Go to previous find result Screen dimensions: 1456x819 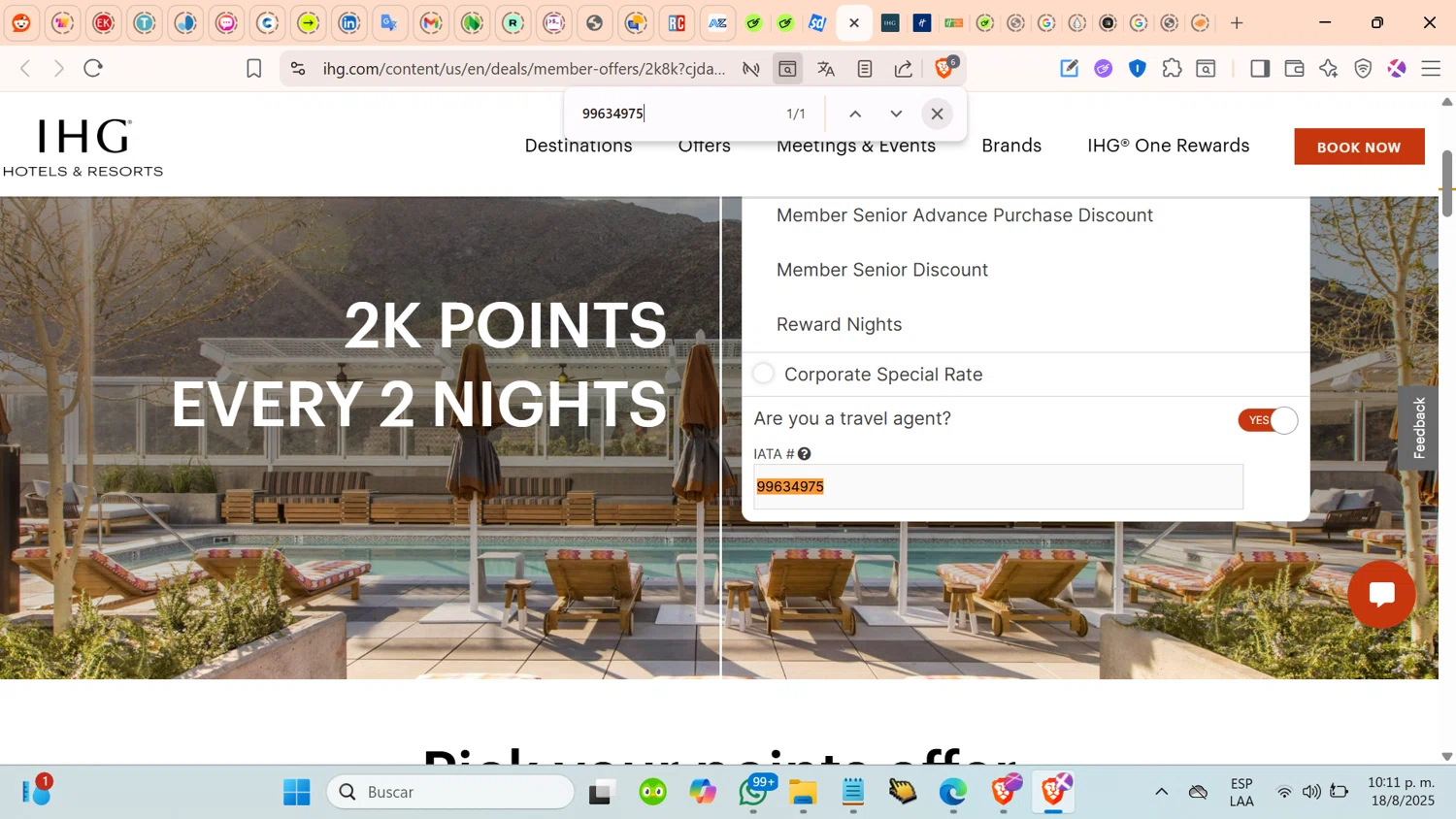pos(855,114)
